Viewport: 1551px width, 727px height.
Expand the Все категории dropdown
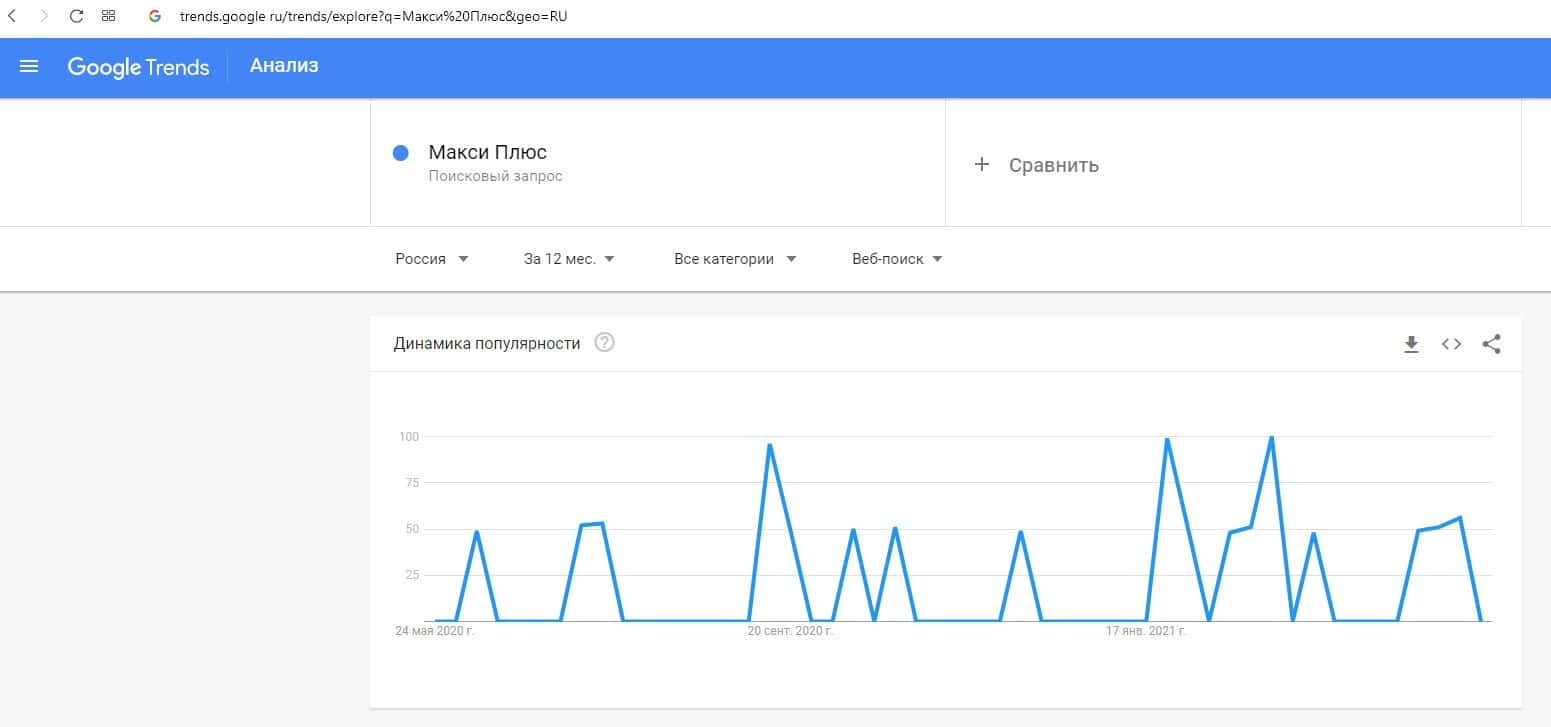click(735, 259)
